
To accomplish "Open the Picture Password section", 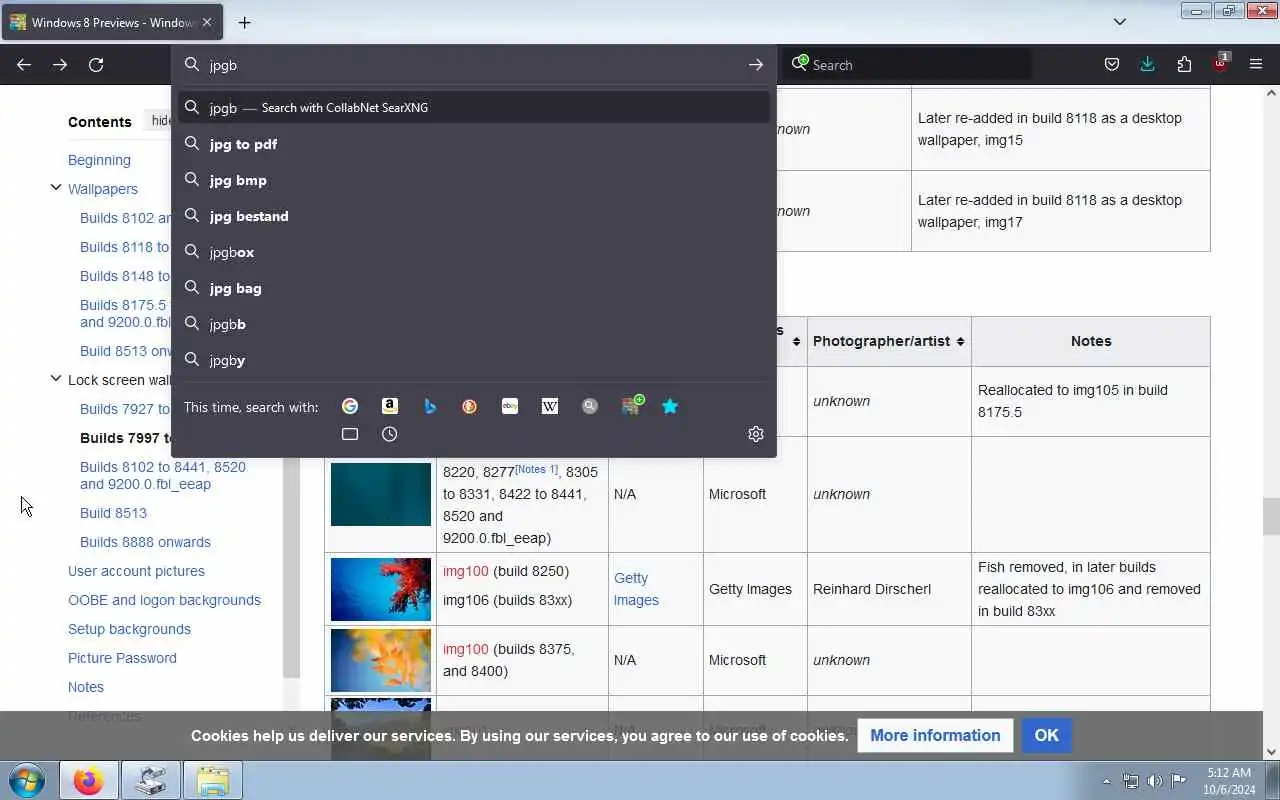I will (x=122, y=658).
